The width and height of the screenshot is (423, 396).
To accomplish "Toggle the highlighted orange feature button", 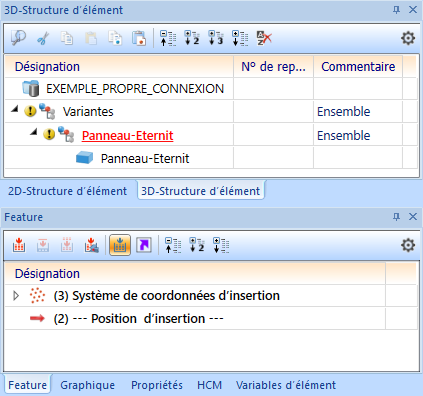I will pos(120,245).
